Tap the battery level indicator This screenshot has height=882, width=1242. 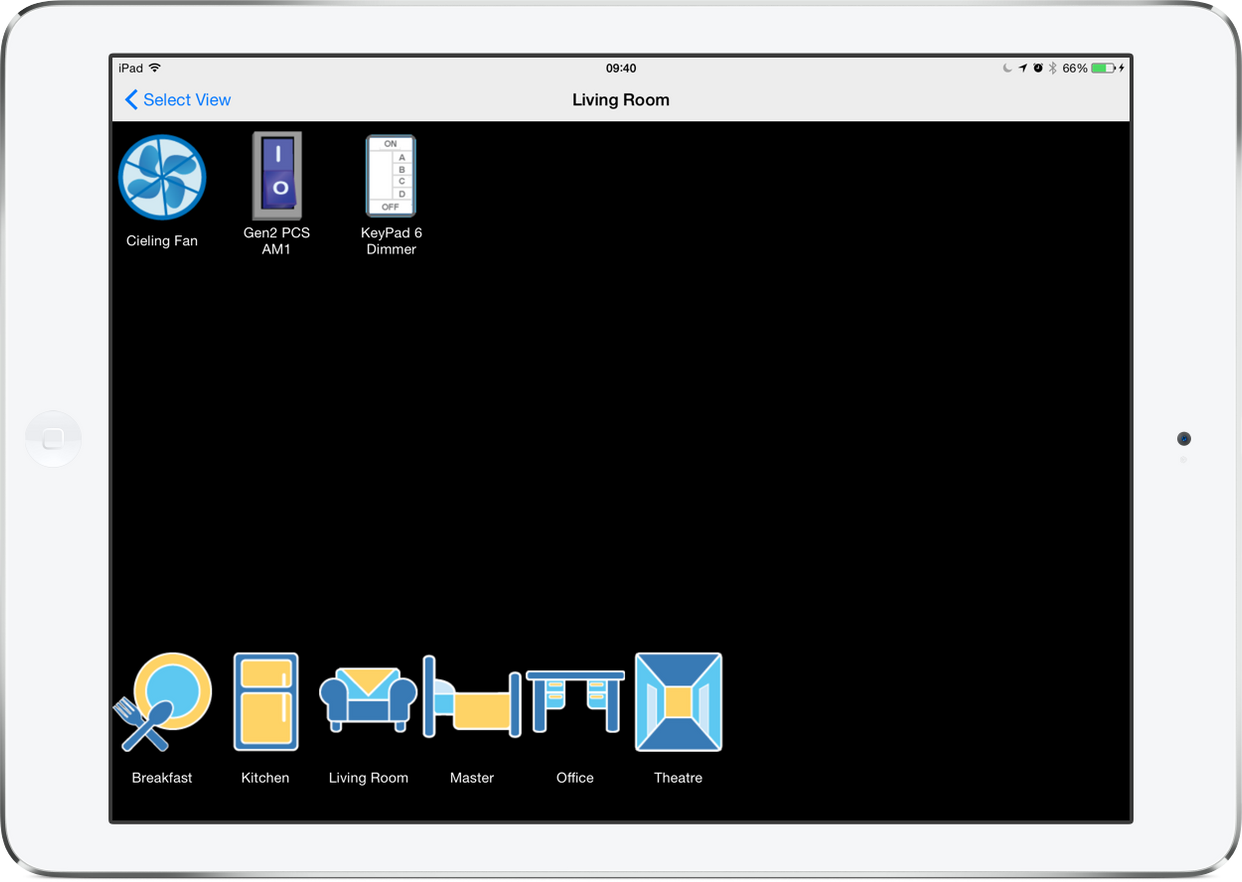pyautogui.click(x=1103, y=68)
